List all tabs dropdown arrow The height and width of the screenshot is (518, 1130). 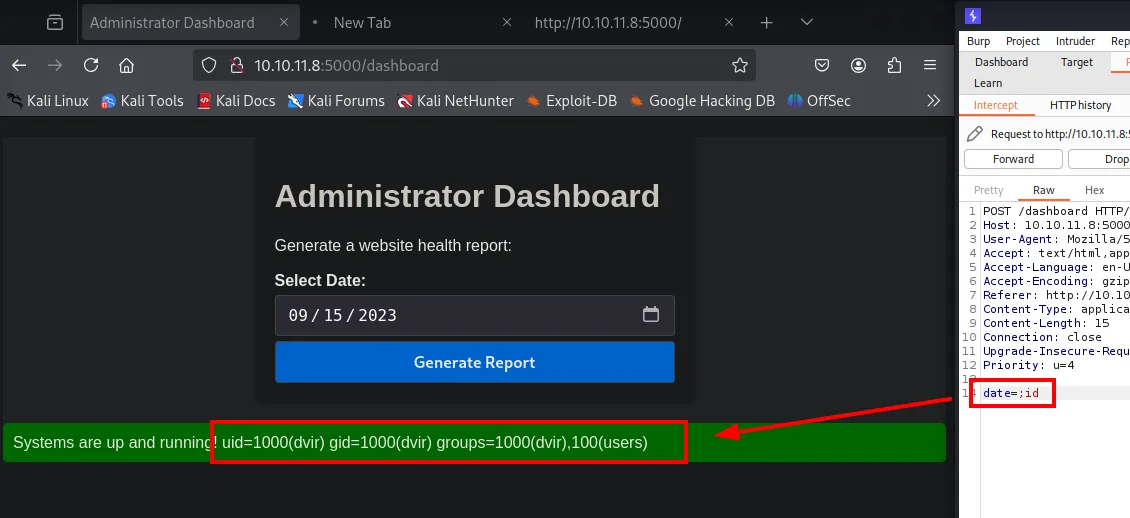[x=807, y=22]
